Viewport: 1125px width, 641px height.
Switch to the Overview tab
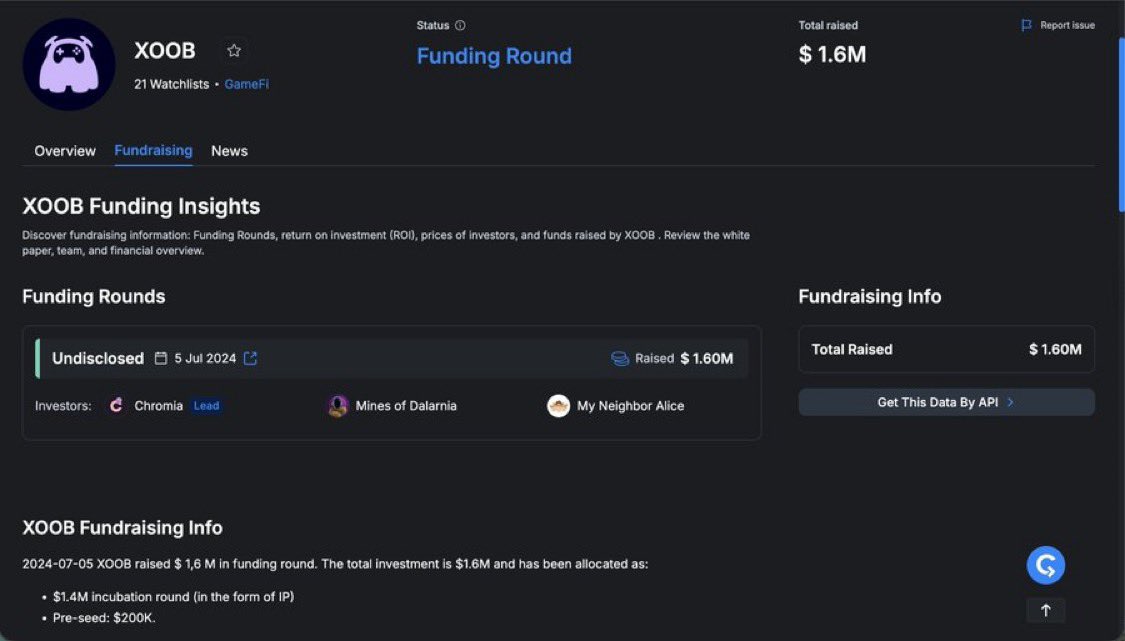[65, 151]
